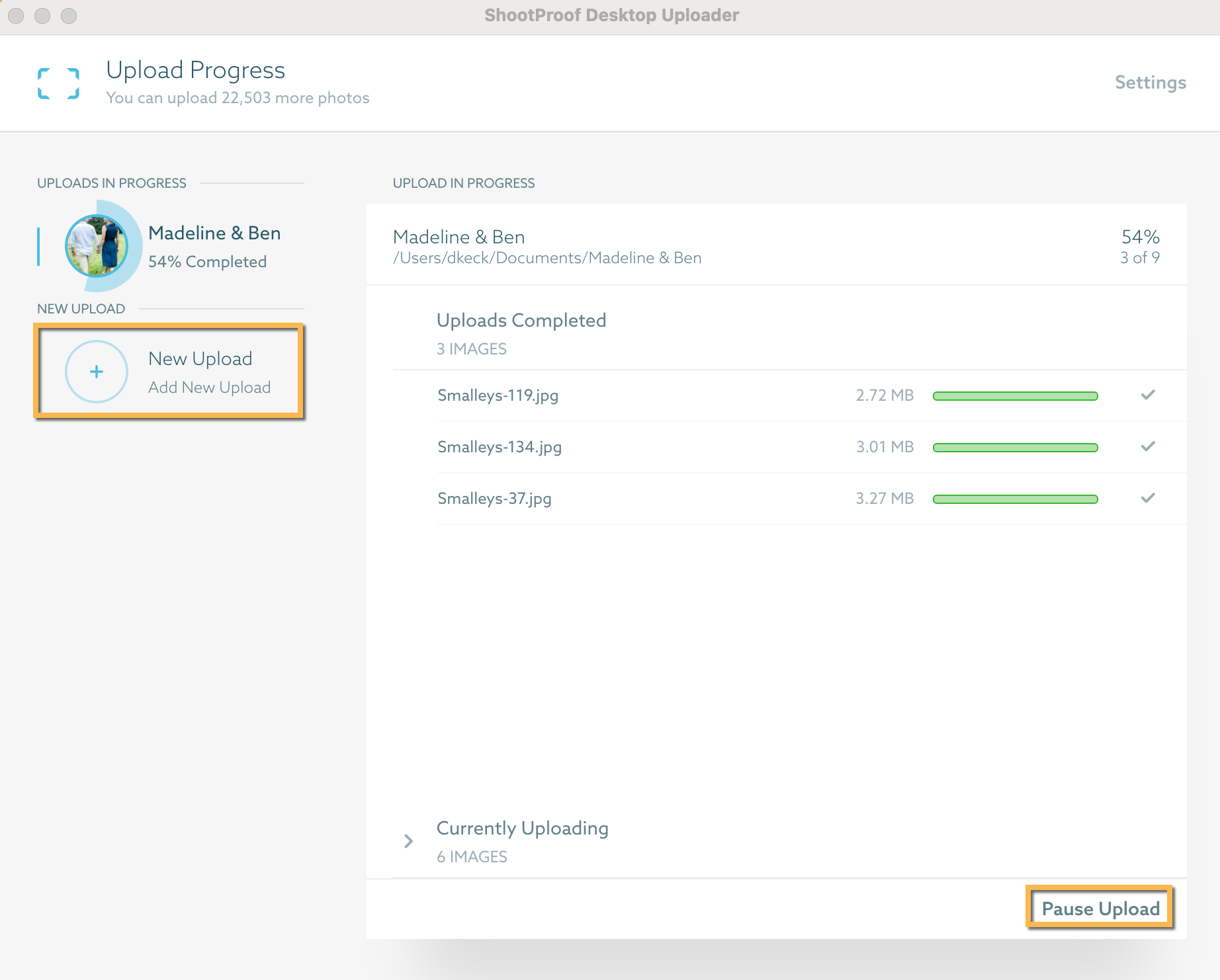Expand the Currently Uploading chevron

pos(408,841)
